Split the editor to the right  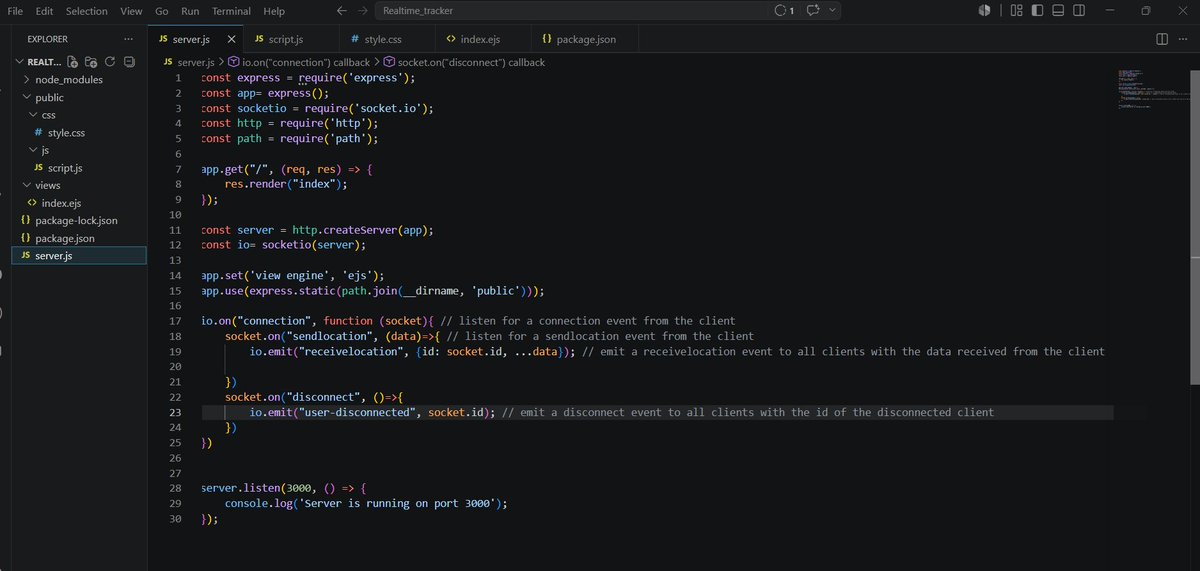point(1162,39)
